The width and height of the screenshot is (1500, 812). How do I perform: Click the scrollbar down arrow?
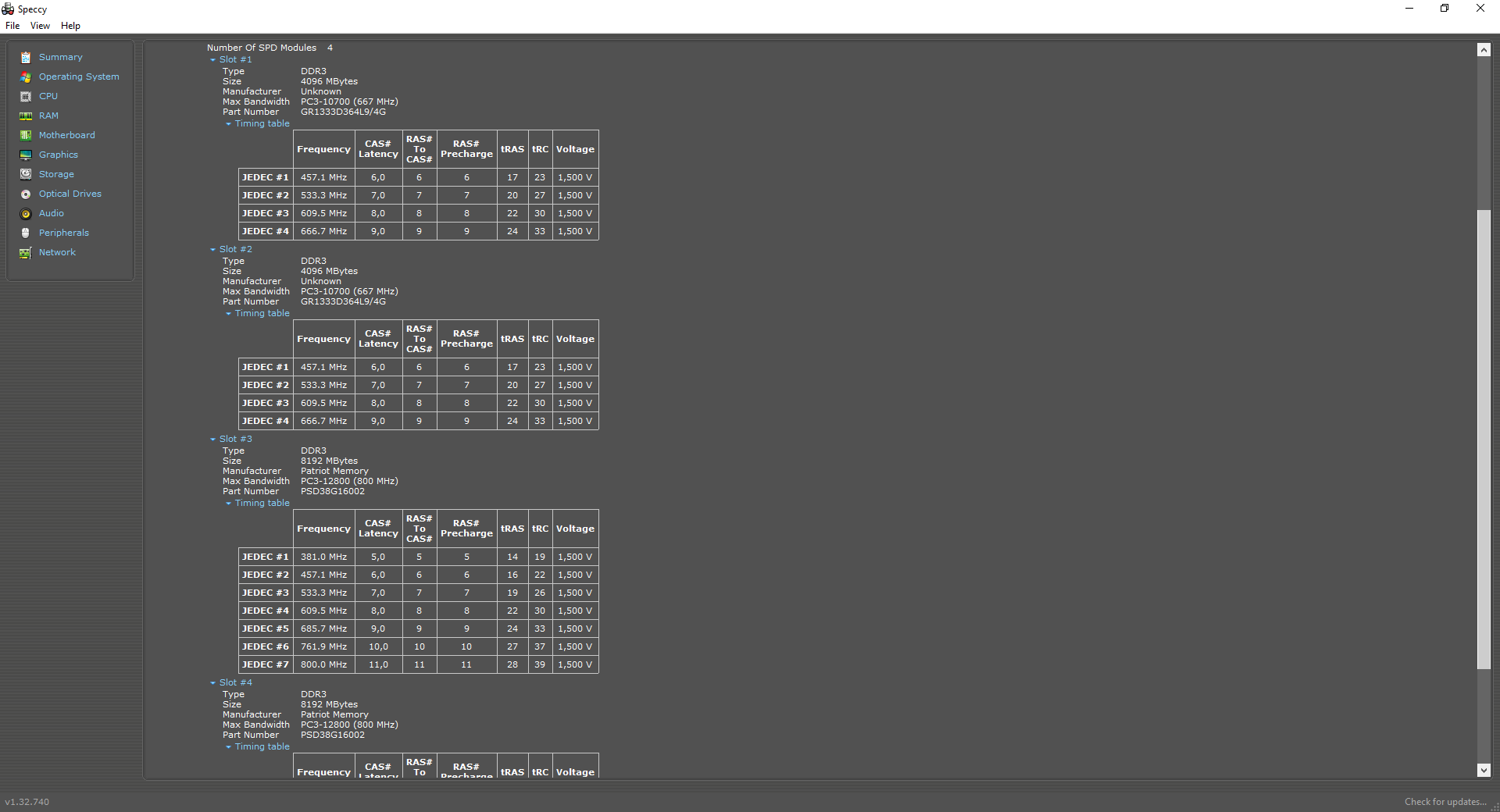(x=1484, y=770)
